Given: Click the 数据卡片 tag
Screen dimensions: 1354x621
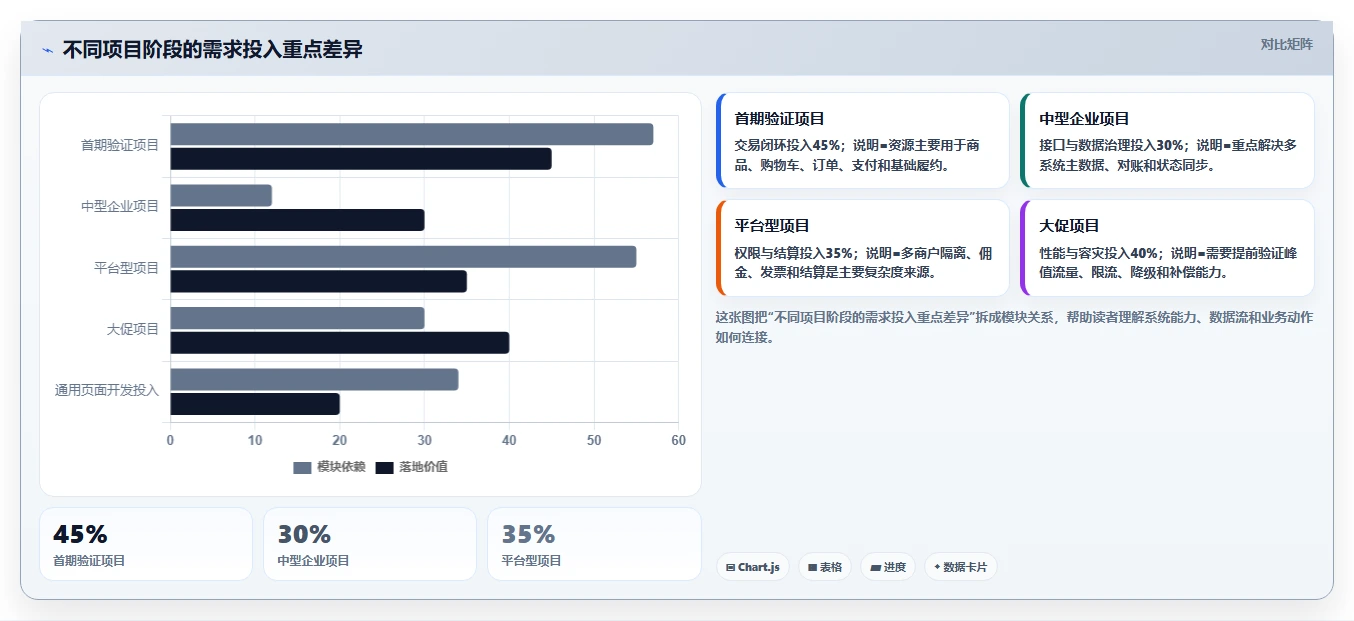Looking at the screenshot, I should [960, 567].
